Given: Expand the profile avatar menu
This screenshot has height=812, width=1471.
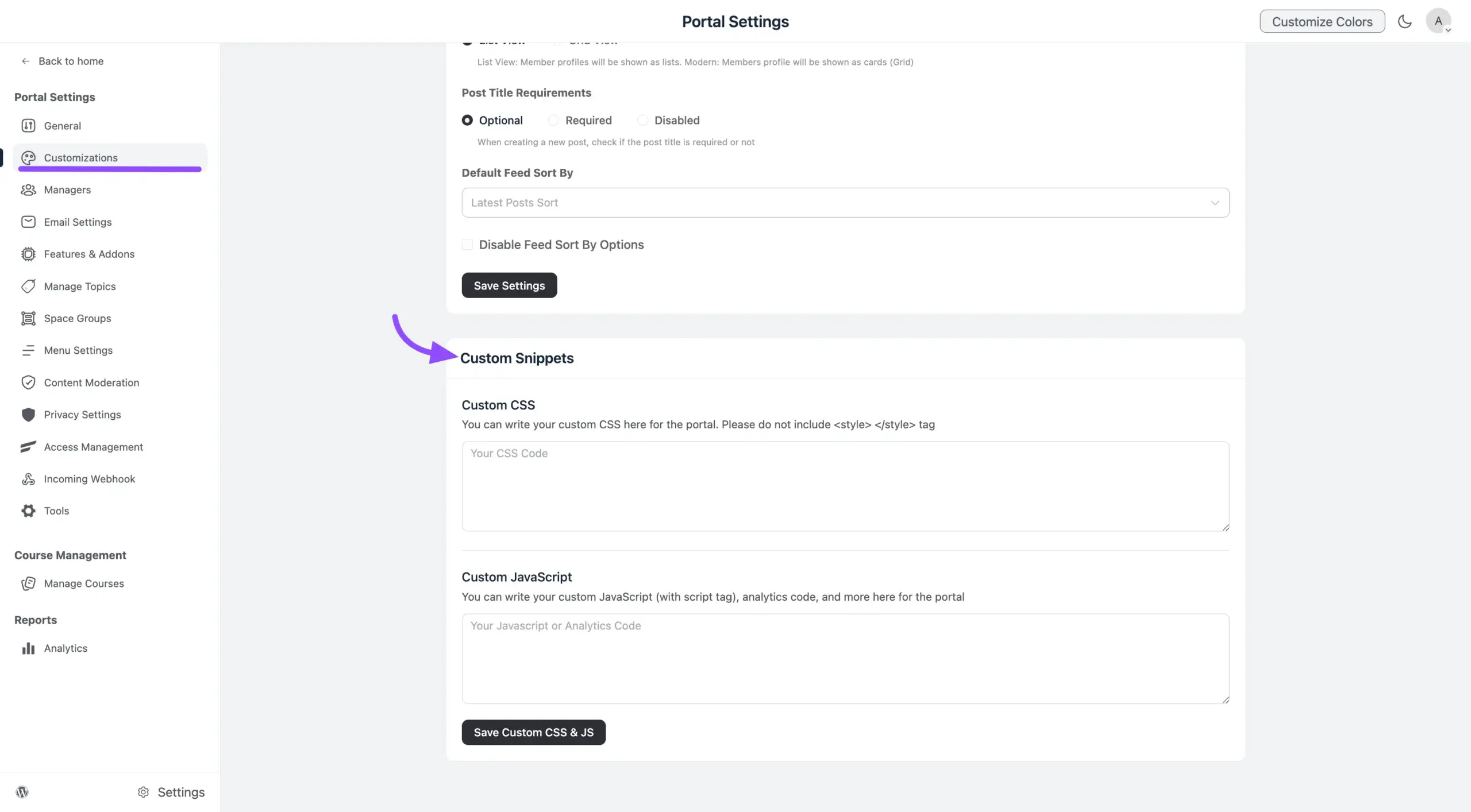Looking at the screenshot, I should click(x=1439, y=21).
